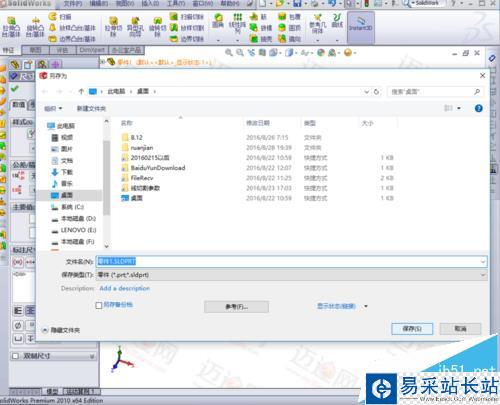Image resolution: width=500 pixels, height=405 pixels.
Task: Open the Organize dropdown menu
Action: point(53,108)
